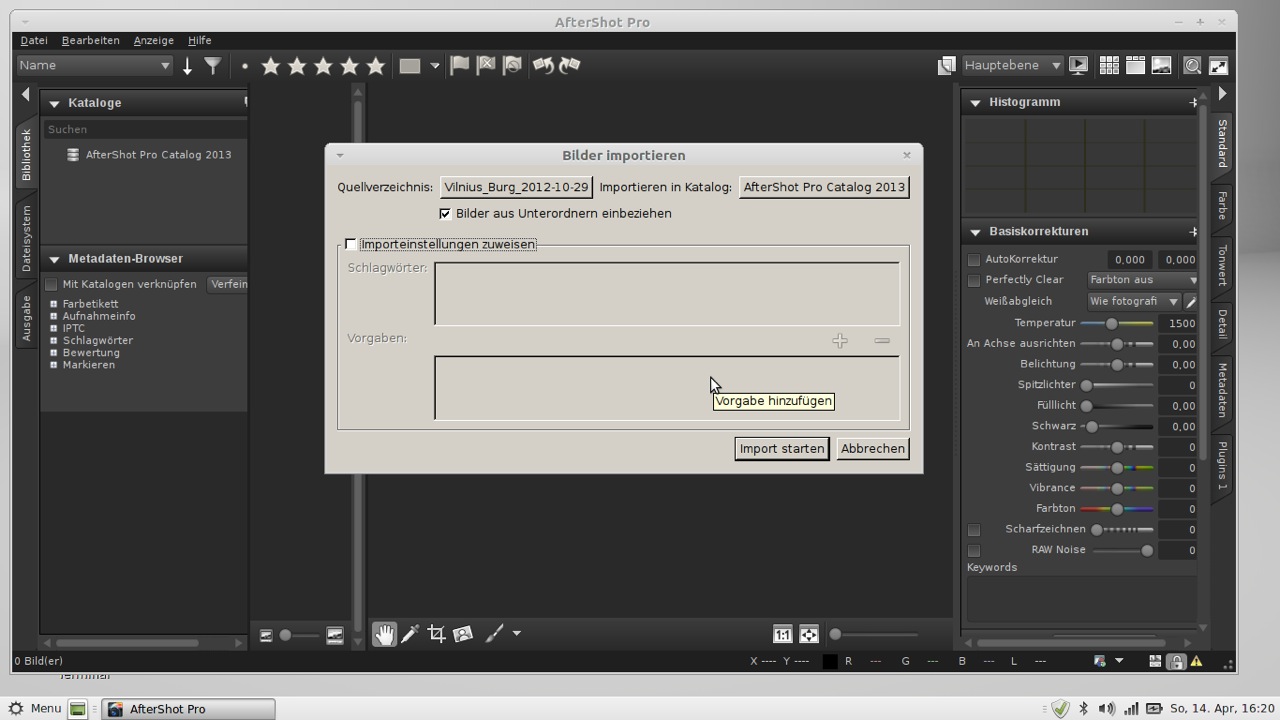Expand the Schlagwörter tree node
The width and height of the screenshot is (1280, 720).
[x=54, y=340]
